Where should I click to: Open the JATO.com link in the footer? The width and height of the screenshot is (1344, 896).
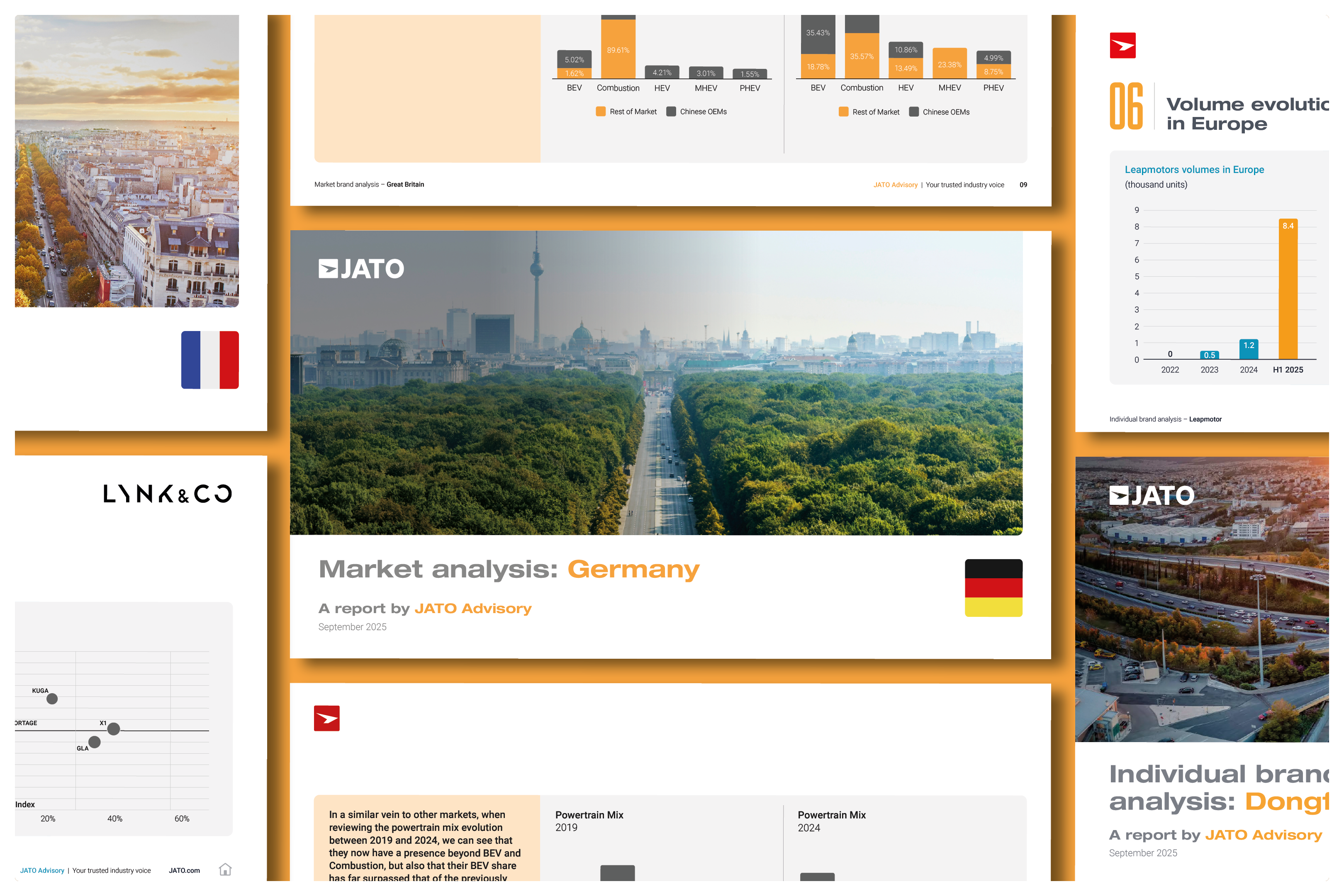click(184, 870)
